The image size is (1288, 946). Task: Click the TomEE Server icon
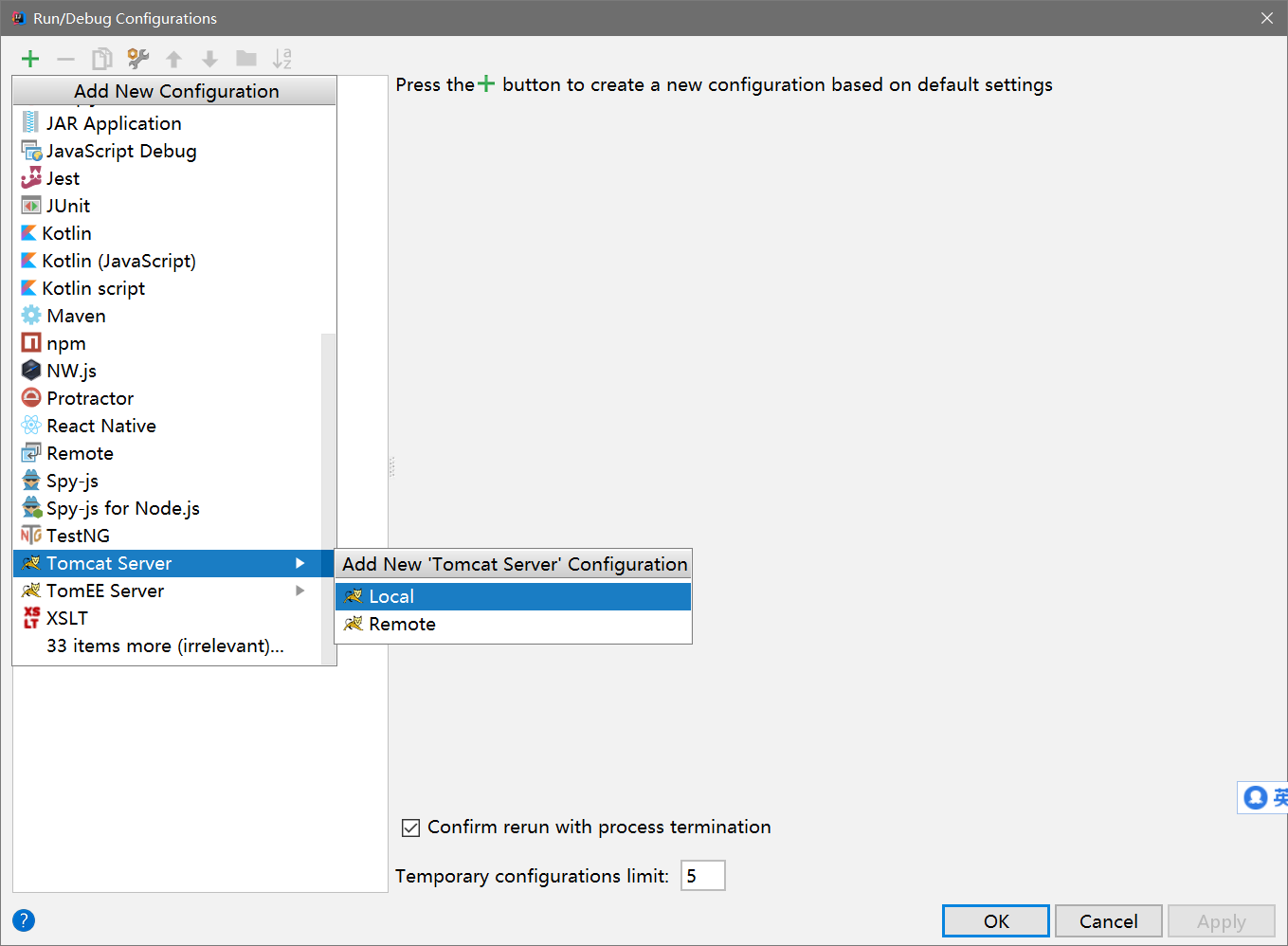pos(31,591)
